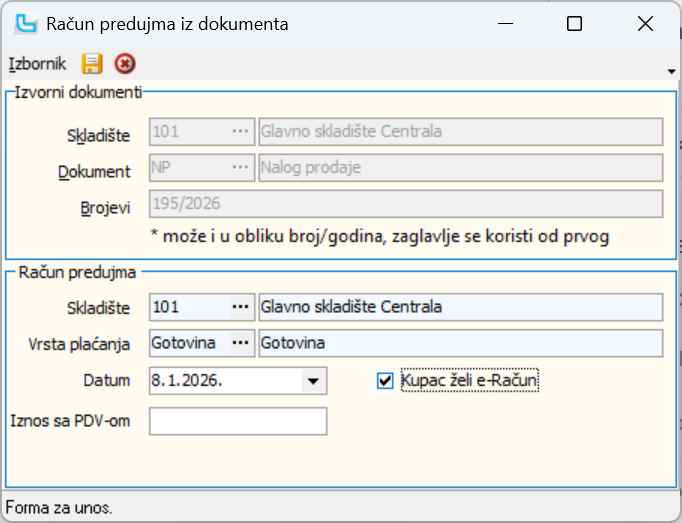
Task: Open the Izbornik menu
Action: pyautogui.click(x=37, y=64)
